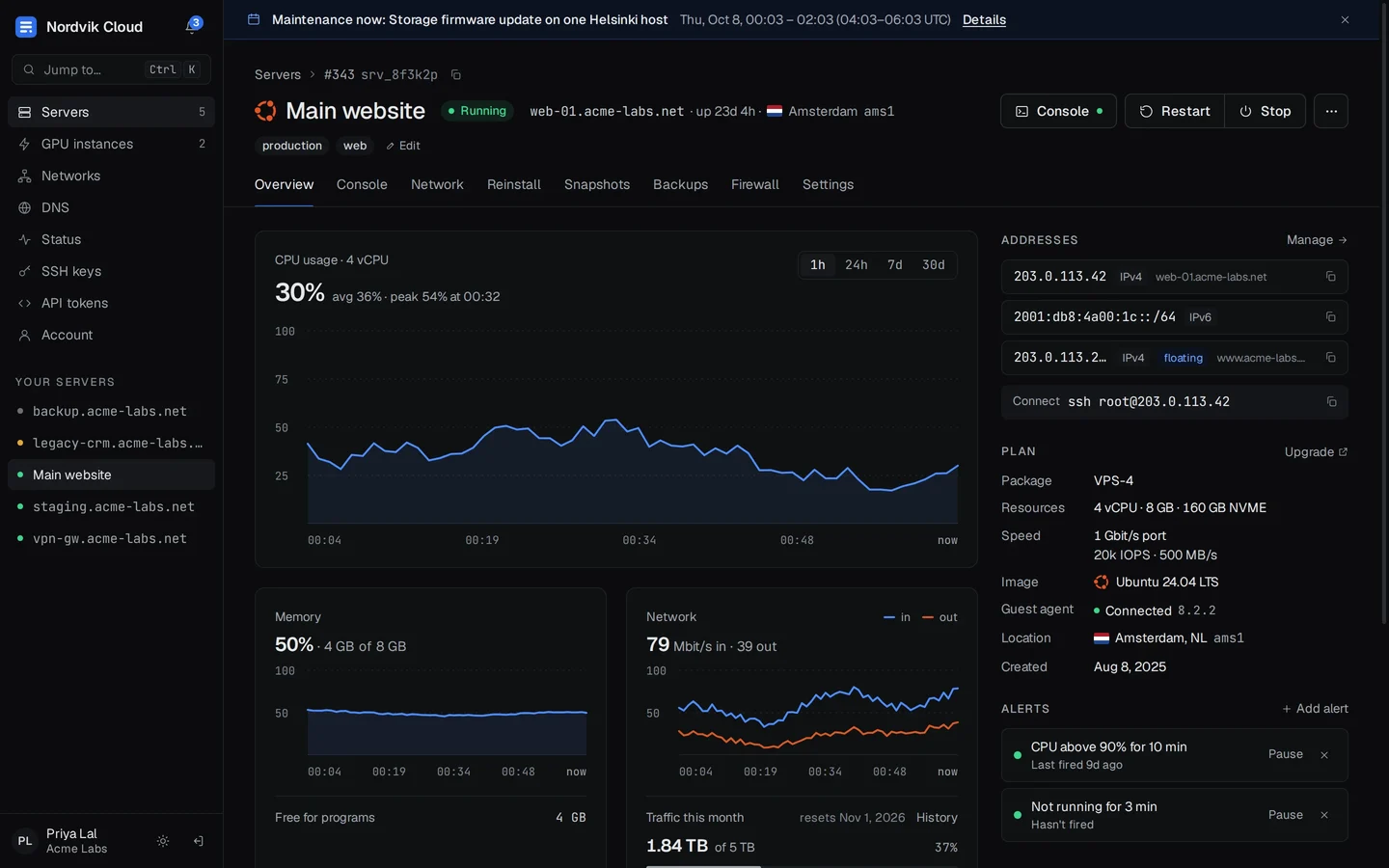The height and width of the screenshot is (868, 1389).
Task: Click the Console button in header
Action: coord(1058,111)
